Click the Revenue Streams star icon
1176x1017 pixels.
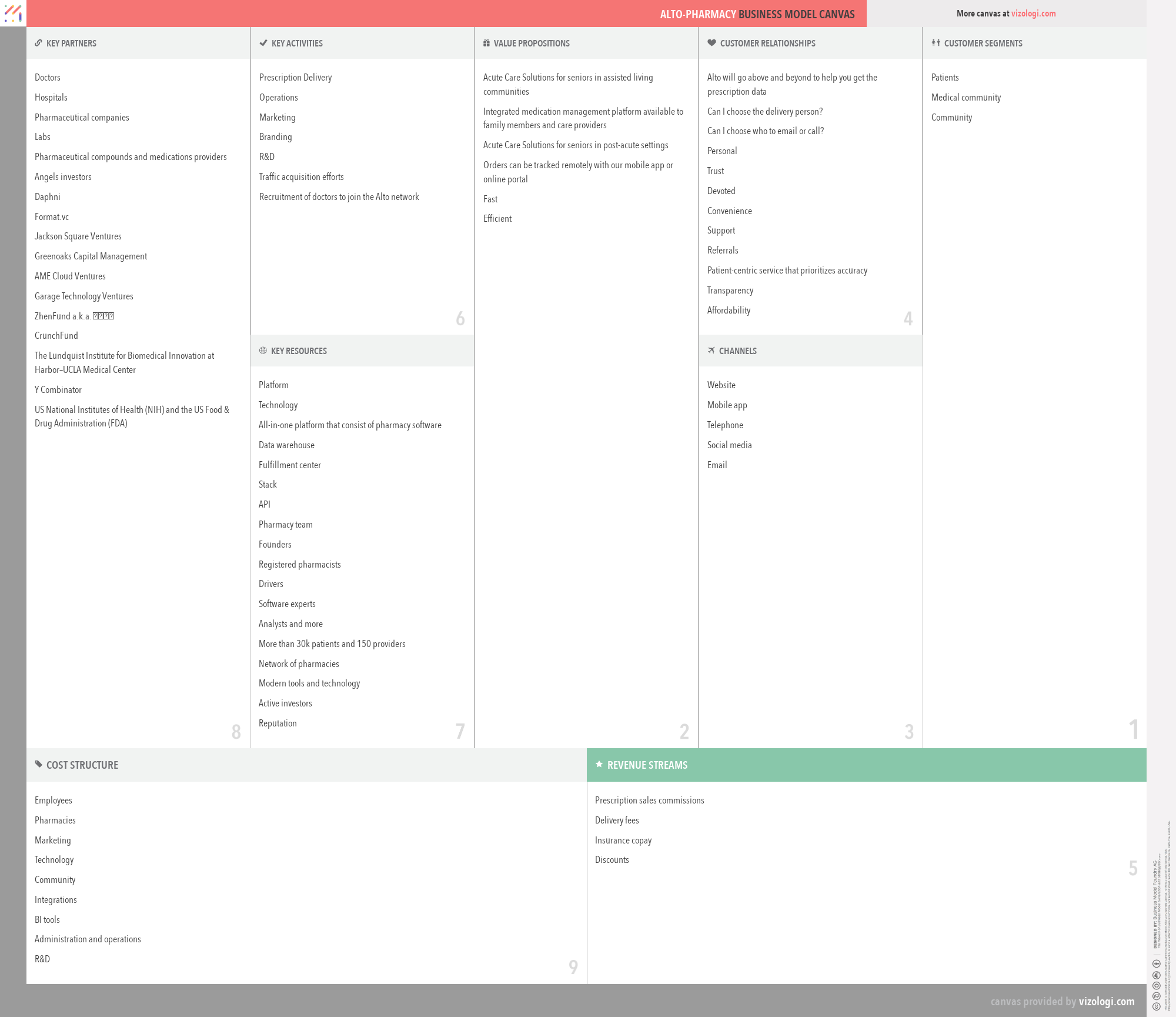[599, 764]
